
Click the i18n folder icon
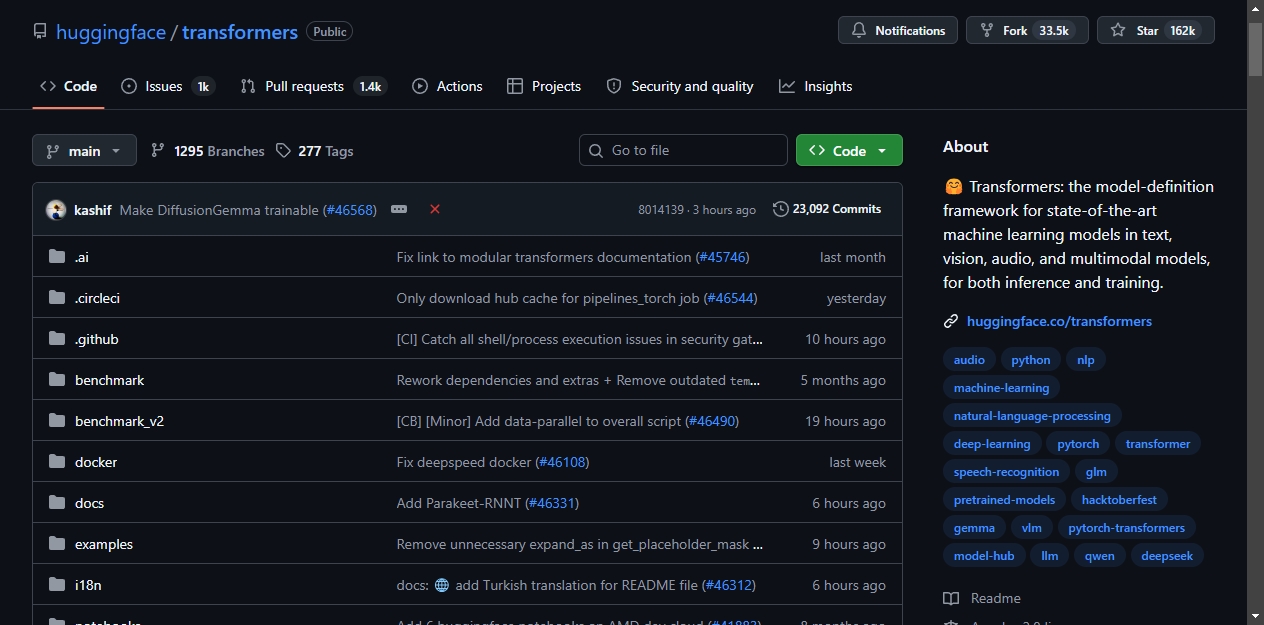point(57,585)
